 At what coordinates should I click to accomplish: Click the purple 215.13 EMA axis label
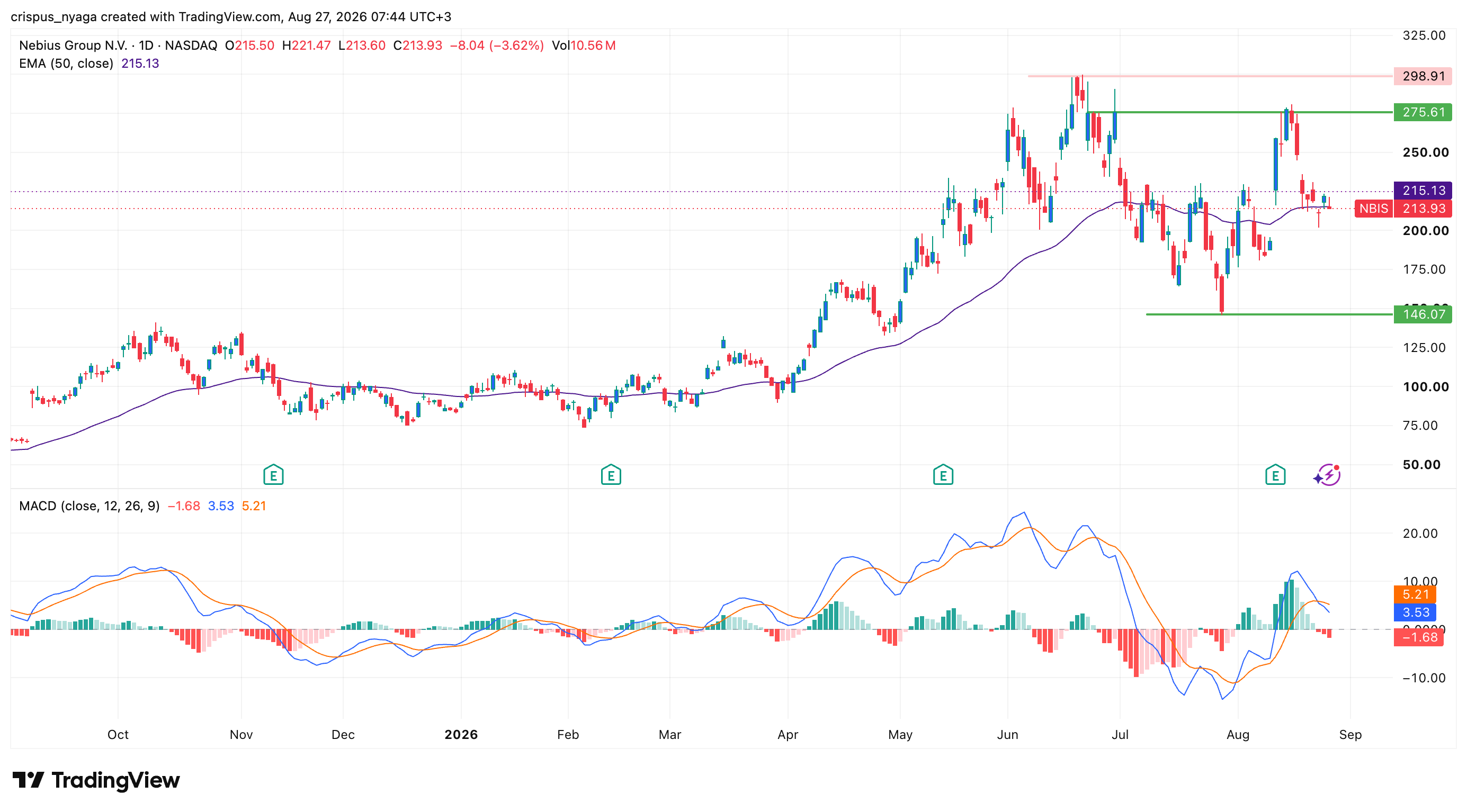(1423, 190)
